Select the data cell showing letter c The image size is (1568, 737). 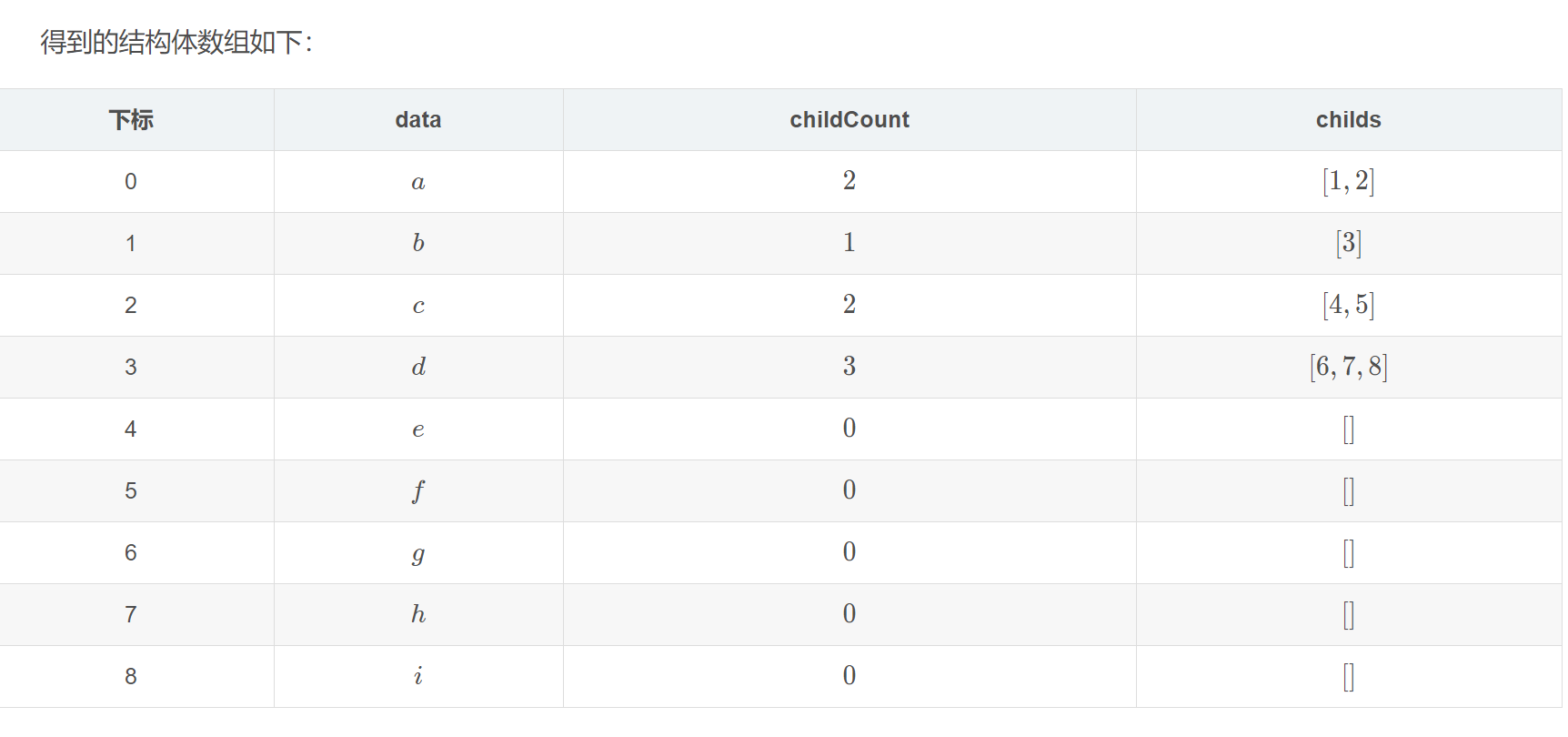[x=418, y=306]
